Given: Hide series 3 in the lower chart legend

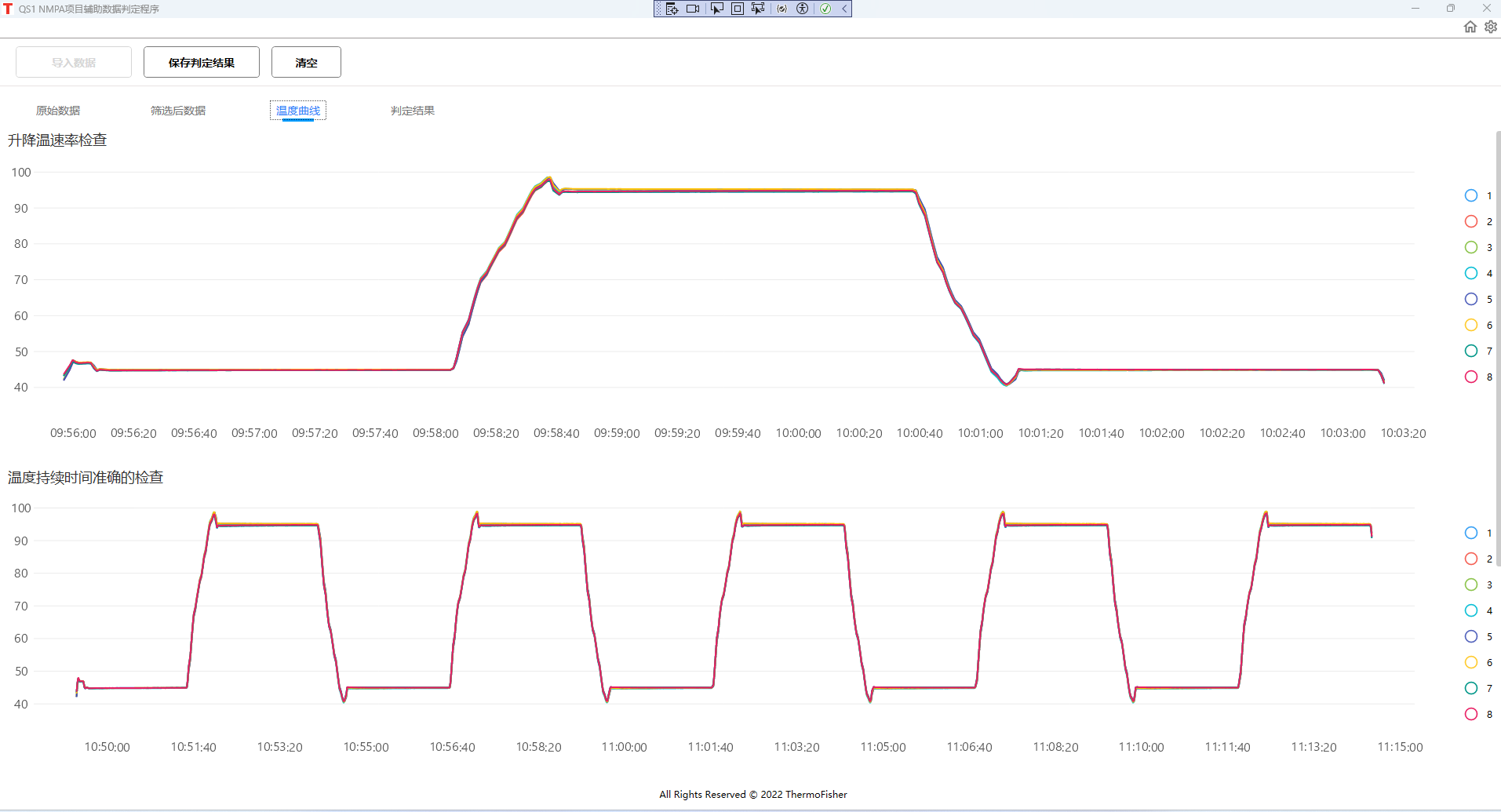Looking at the screenshot, I should tap(1478, 584).
